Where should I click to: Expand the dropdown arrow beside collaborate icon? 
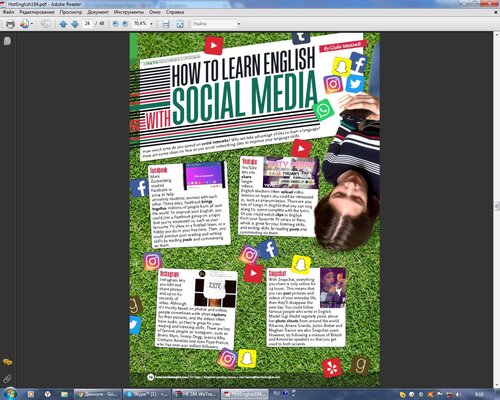32,24
